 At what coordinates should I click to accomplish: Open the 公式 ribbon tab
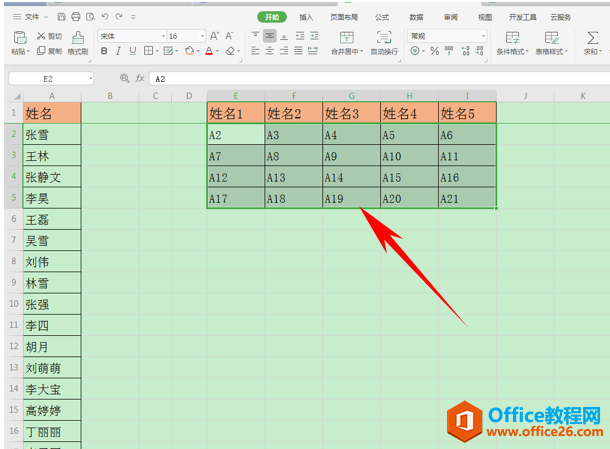382,17
